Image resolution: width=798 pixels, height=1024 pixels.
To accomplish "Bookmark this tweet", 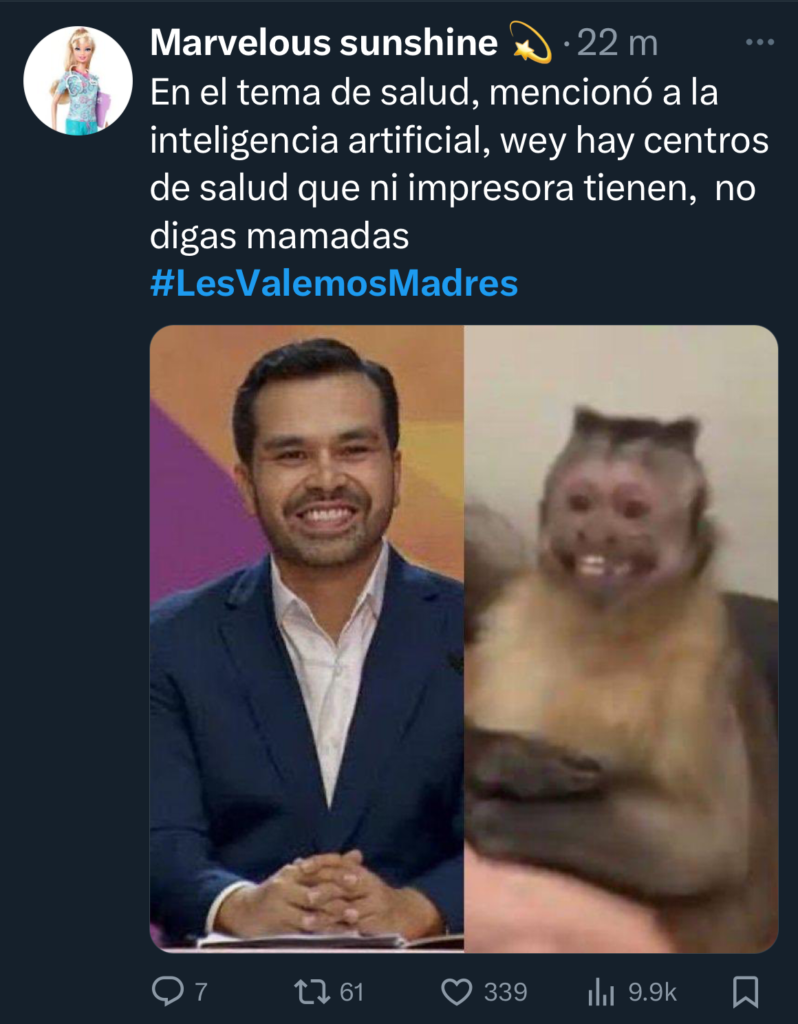I will [x=745, y=991].
